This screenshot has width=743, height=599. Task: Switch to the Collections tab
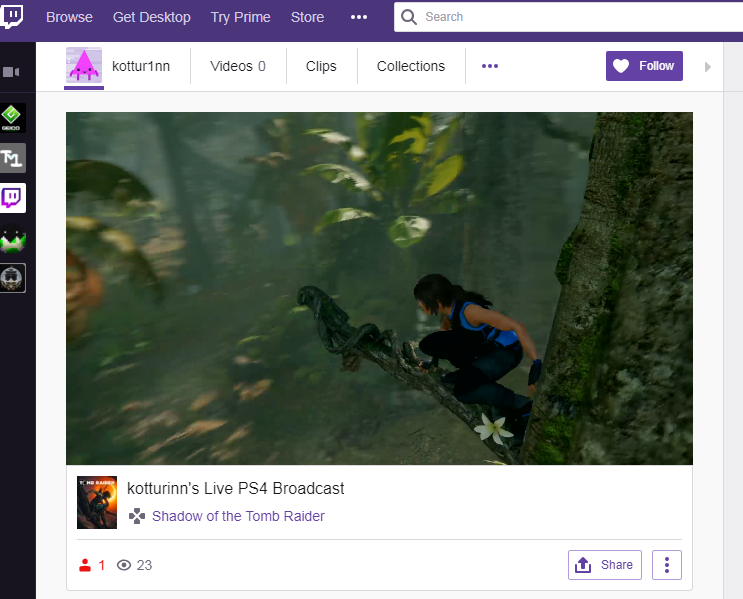tap(411, 66)
